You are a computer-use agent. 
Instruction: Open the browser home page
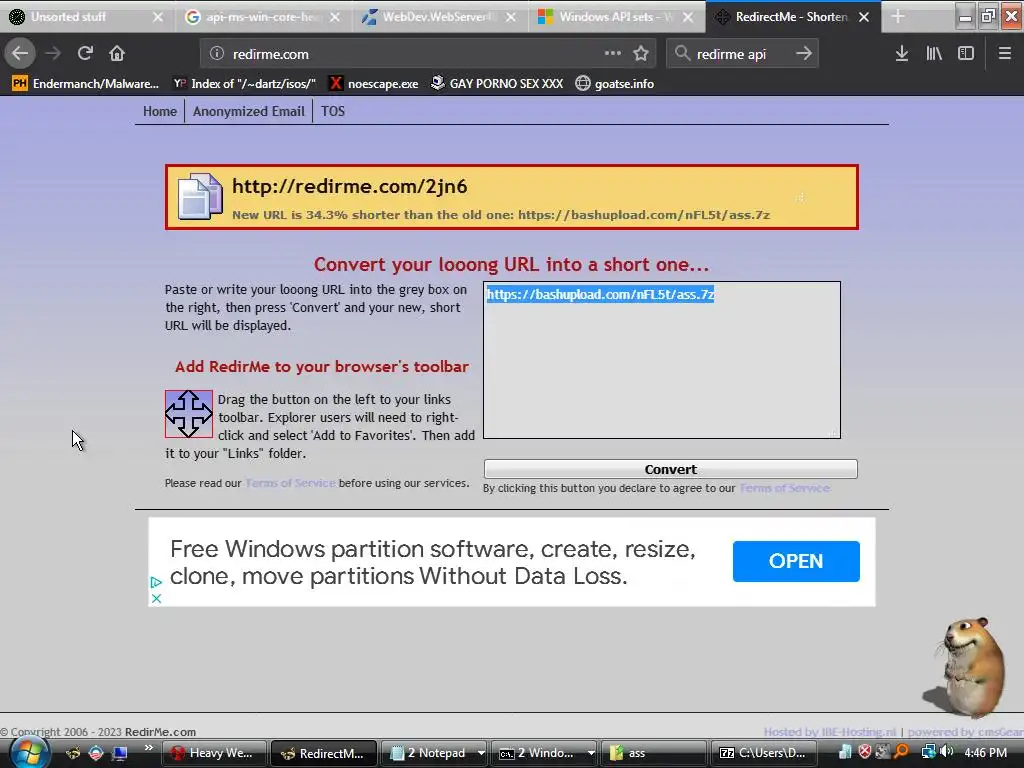click(x=117, y=53)
